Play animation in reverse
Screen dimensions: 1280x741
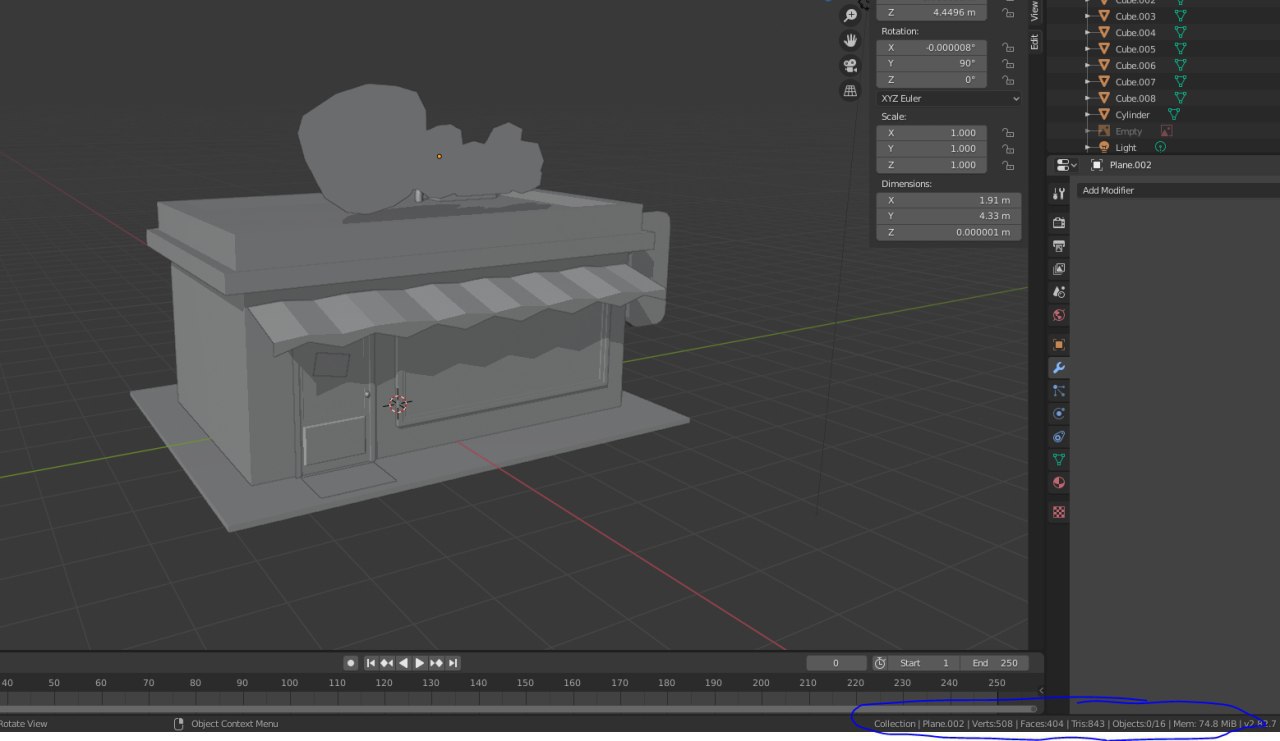click(403, 663)
